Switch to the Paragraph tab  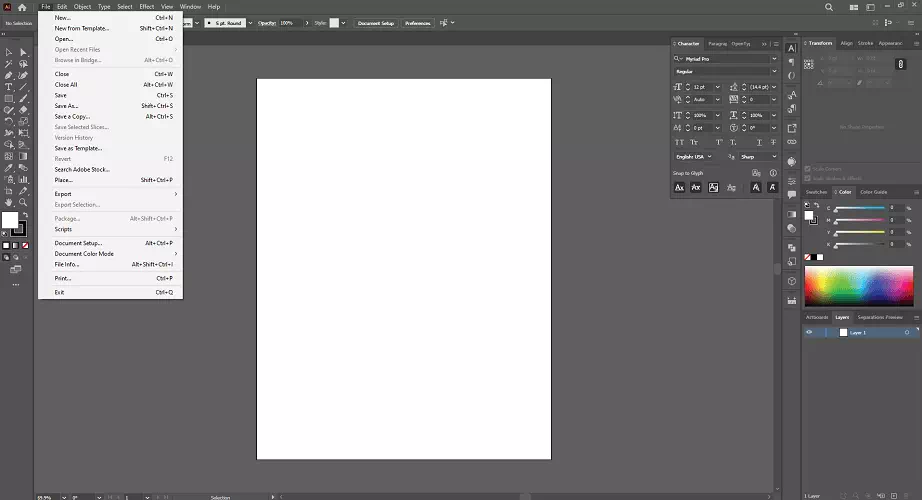click(717, 44)
